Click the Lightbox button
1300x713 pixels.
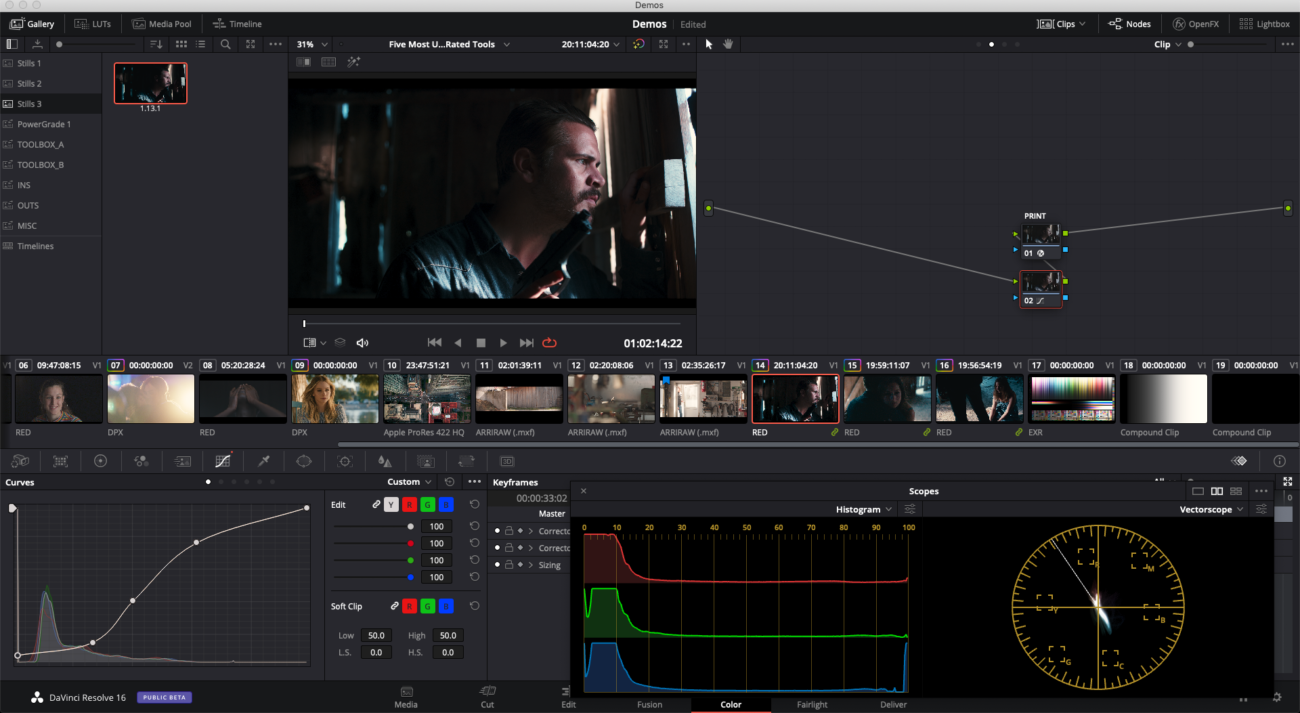pos(1264,23)
